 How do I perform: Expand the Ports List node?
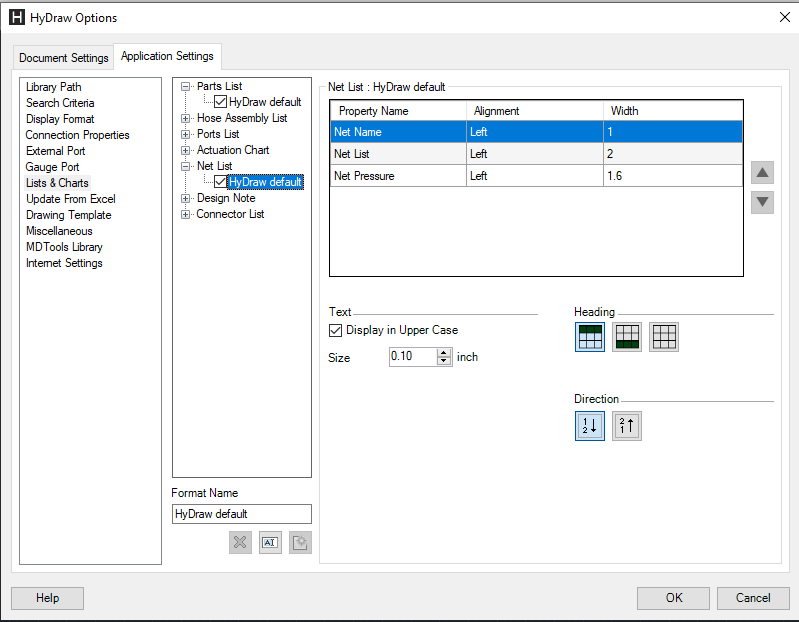click(185, 134)
